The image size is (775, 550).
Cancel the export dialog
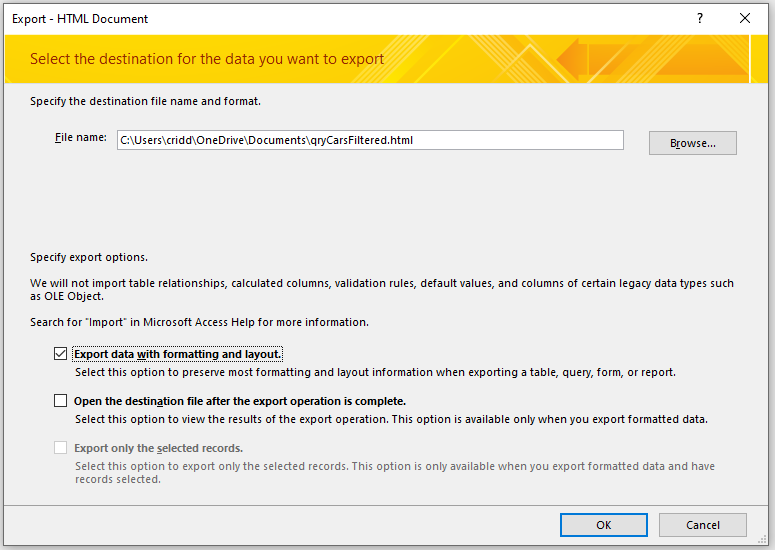click(x=702, y=525)
